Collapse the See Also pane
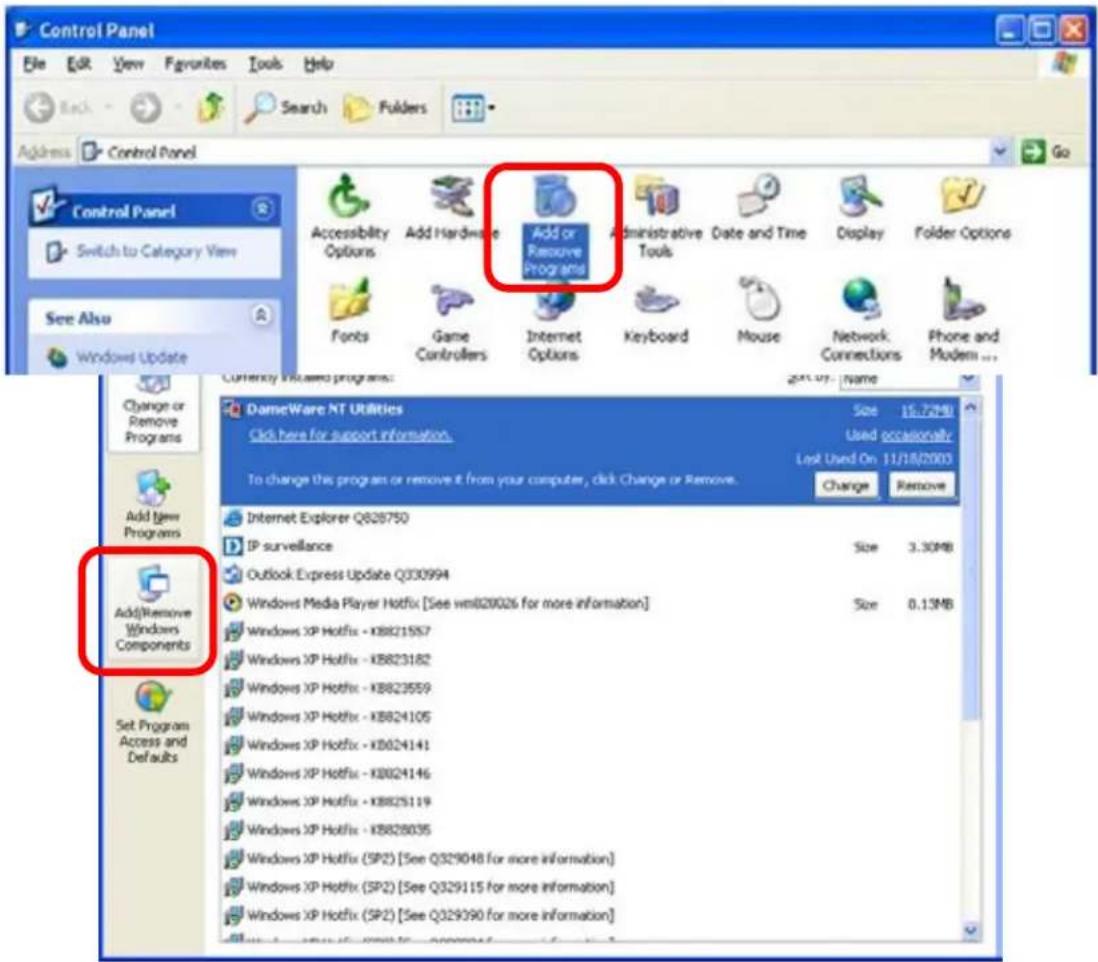The width and height of the screenshot is (1098, 962). point(261,316)
